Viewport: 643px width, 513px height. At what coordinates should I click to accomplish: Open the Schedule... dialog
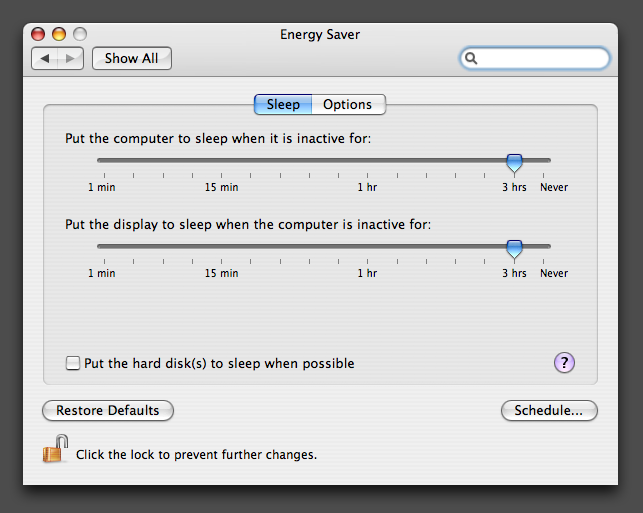[549, 410]
